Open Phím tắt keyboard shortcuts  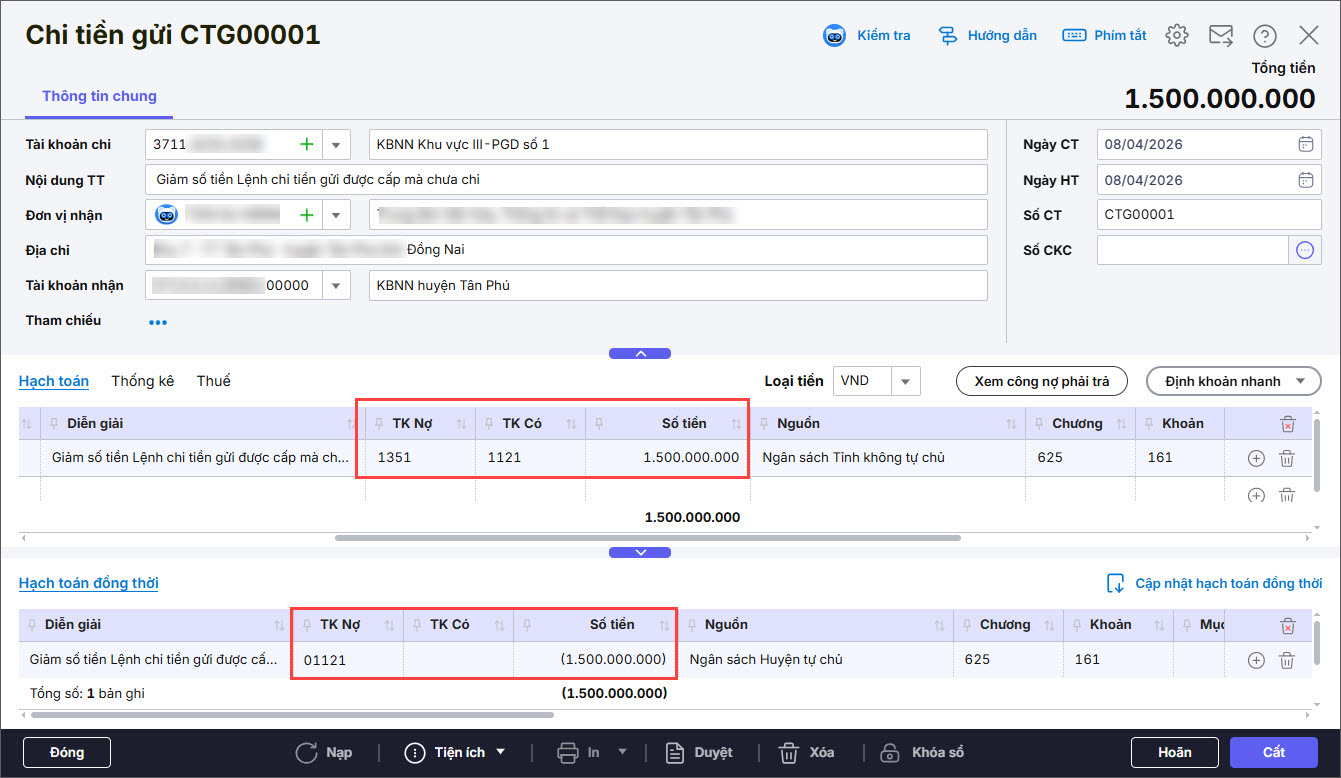[1105, 36]
